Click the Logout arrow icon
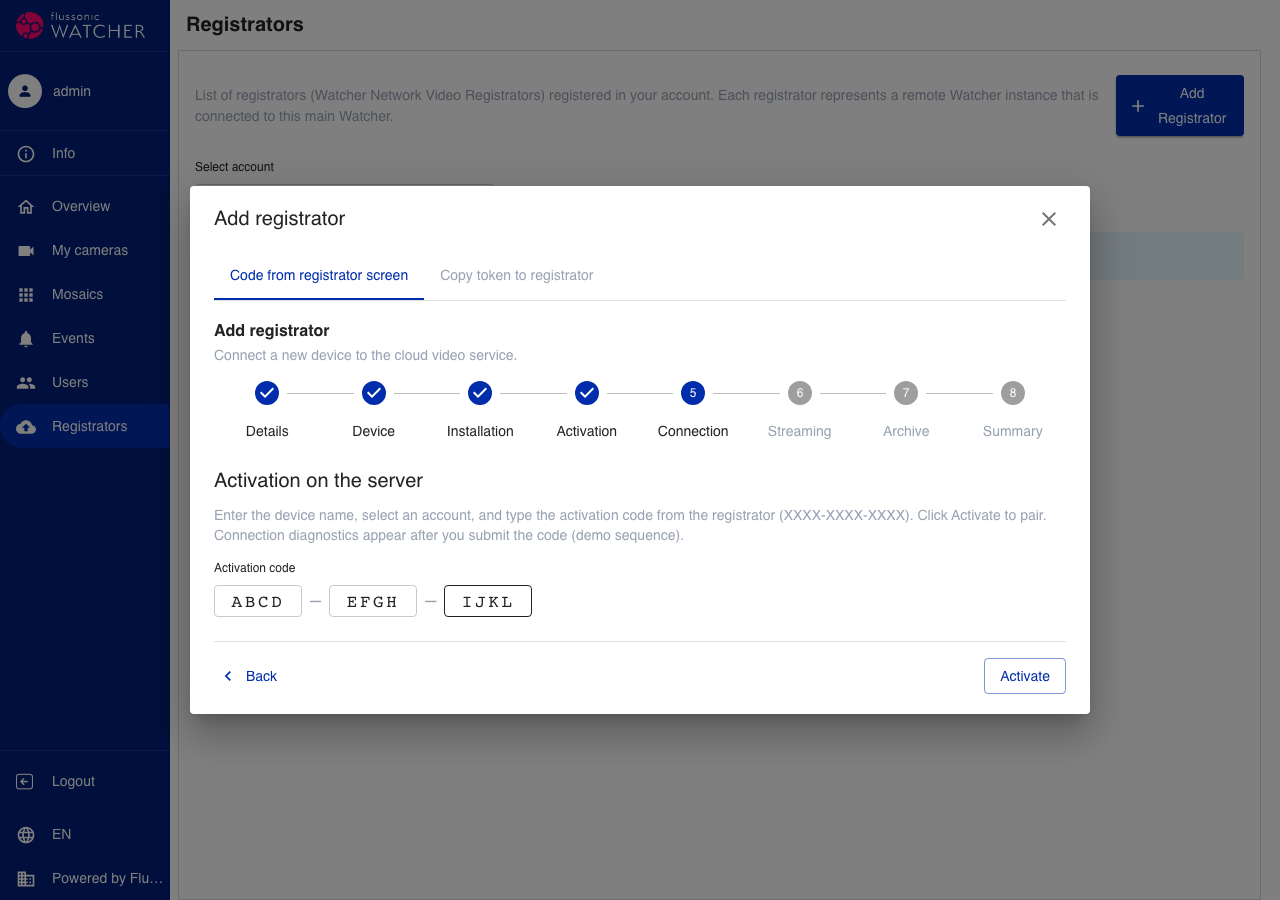The image size is (1280, 900). click(x=26, y=782)
